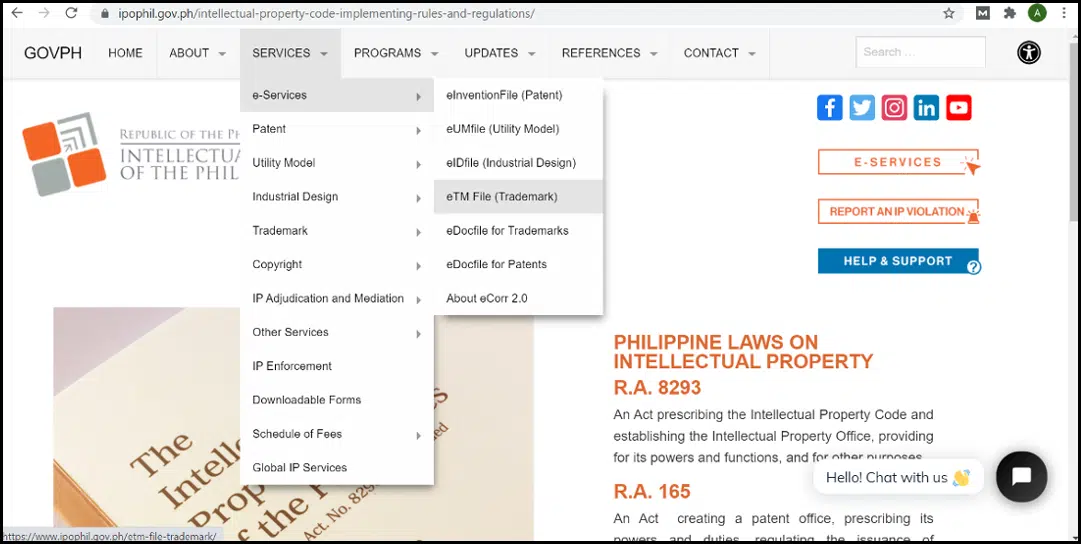Expand the PROGRAMS dropdown menu
The image size is (1081, 544).
click(x=396, y=53)
